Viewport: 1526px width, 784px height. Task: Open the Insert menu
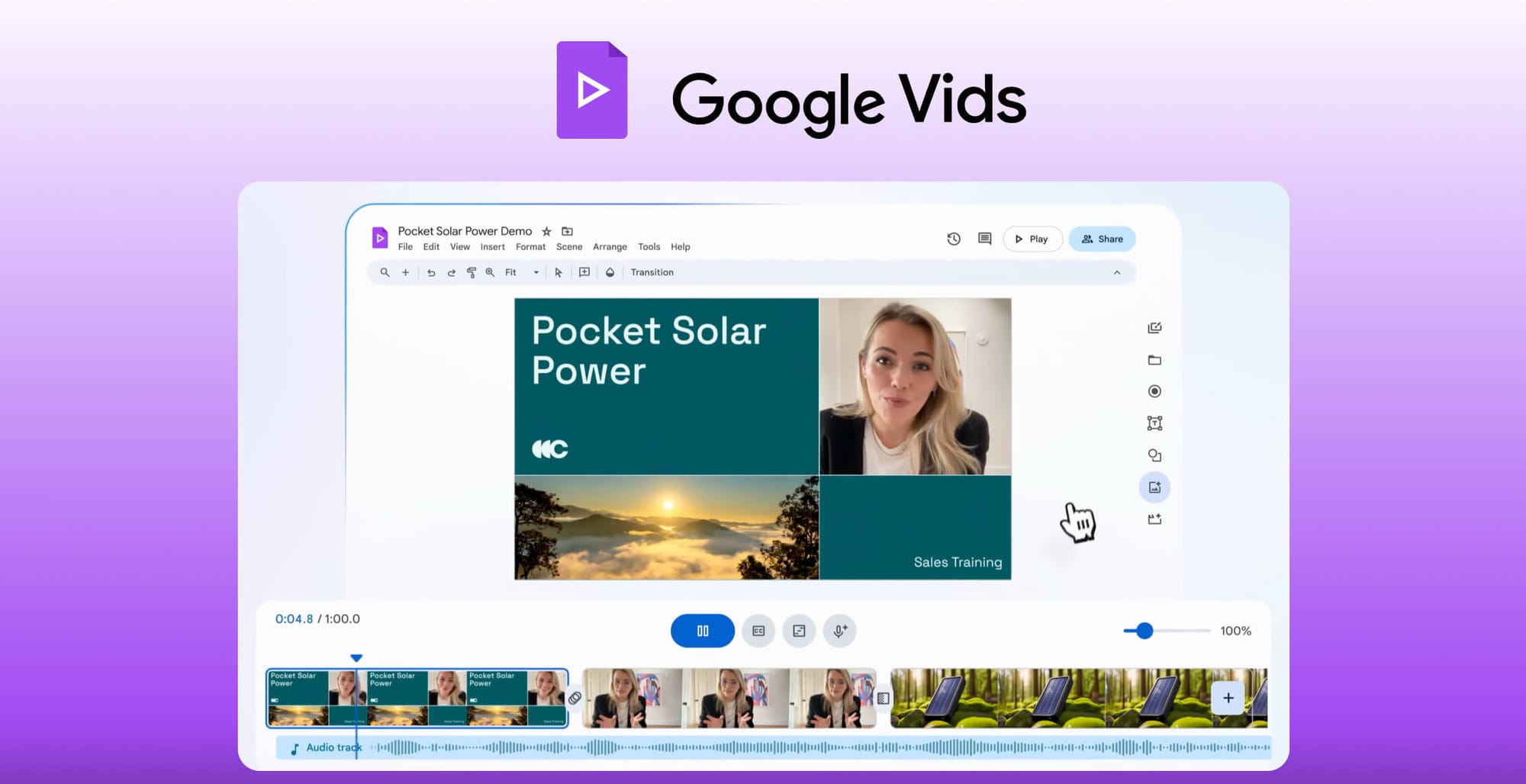(492, 246)
